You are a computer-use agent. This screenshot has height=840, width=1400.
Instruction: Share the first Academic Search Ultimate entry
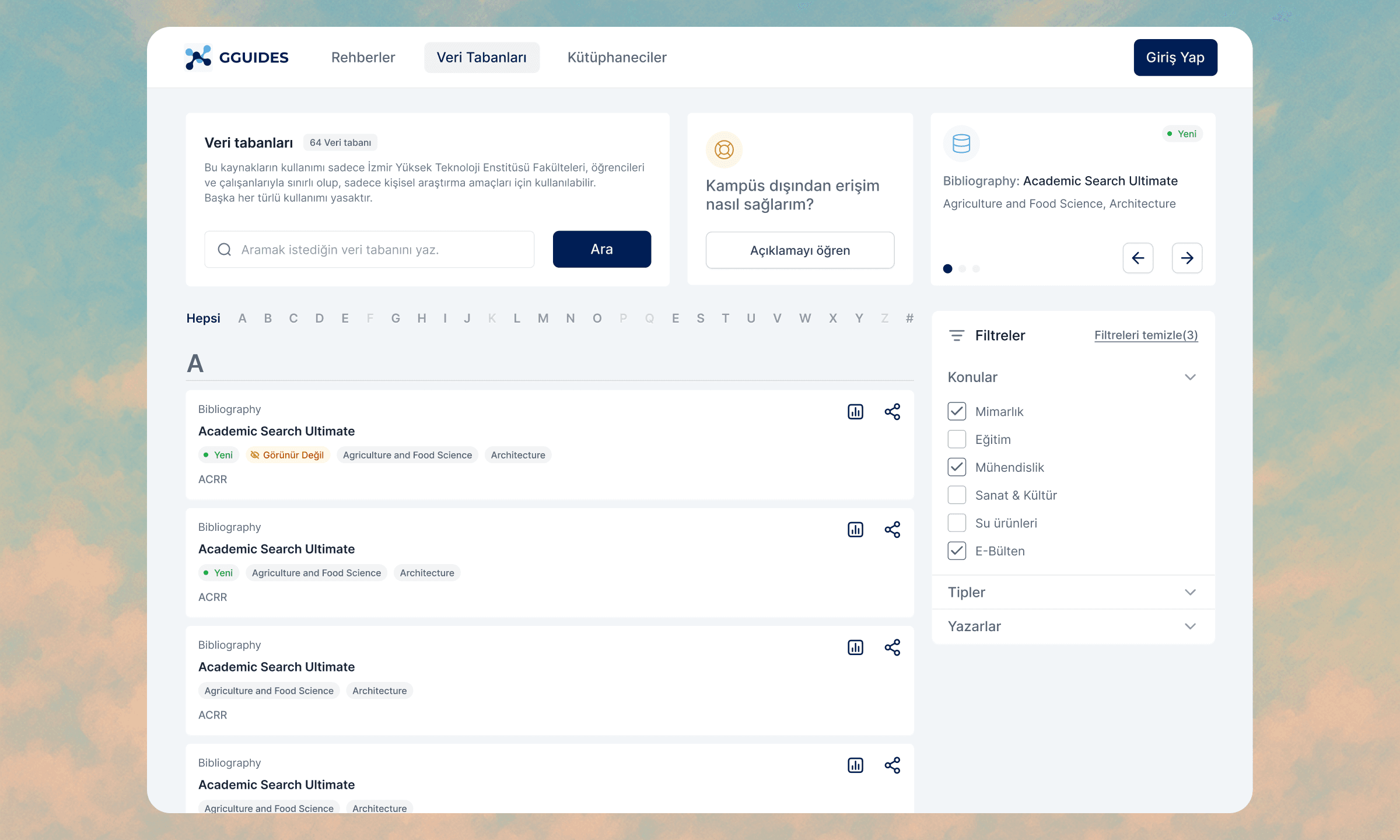(x=892, y=412)
